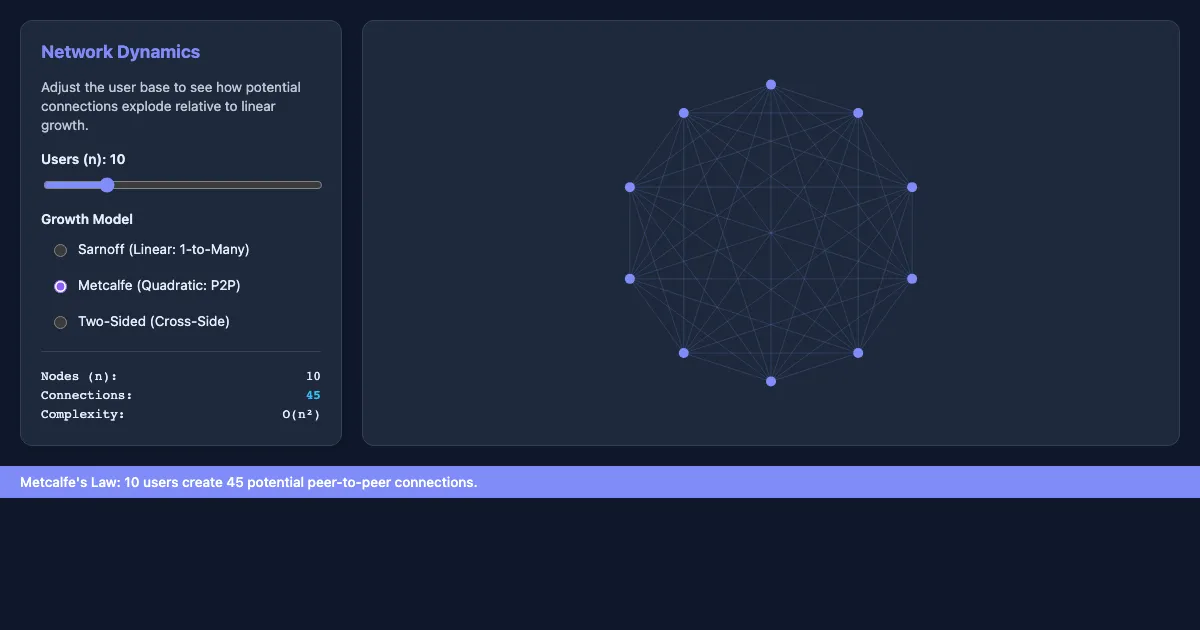Click the 'Nodes (n):' stat row label
The image size is (1200, 630).
(x=79, y=377)
